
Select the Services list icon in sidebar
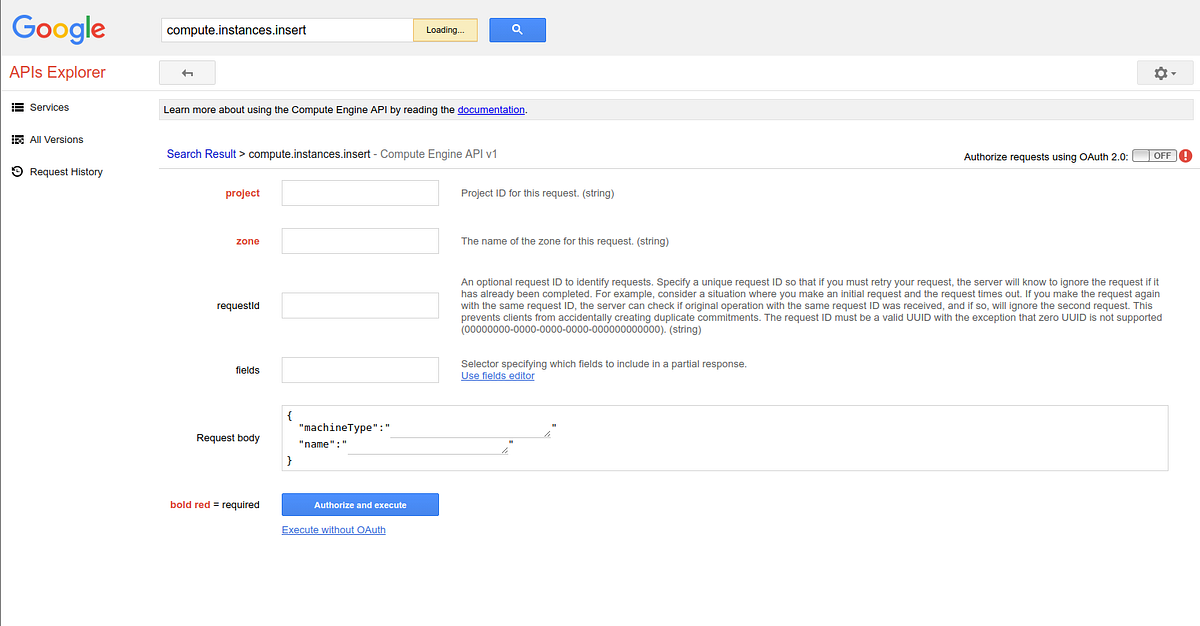(16, 107)
